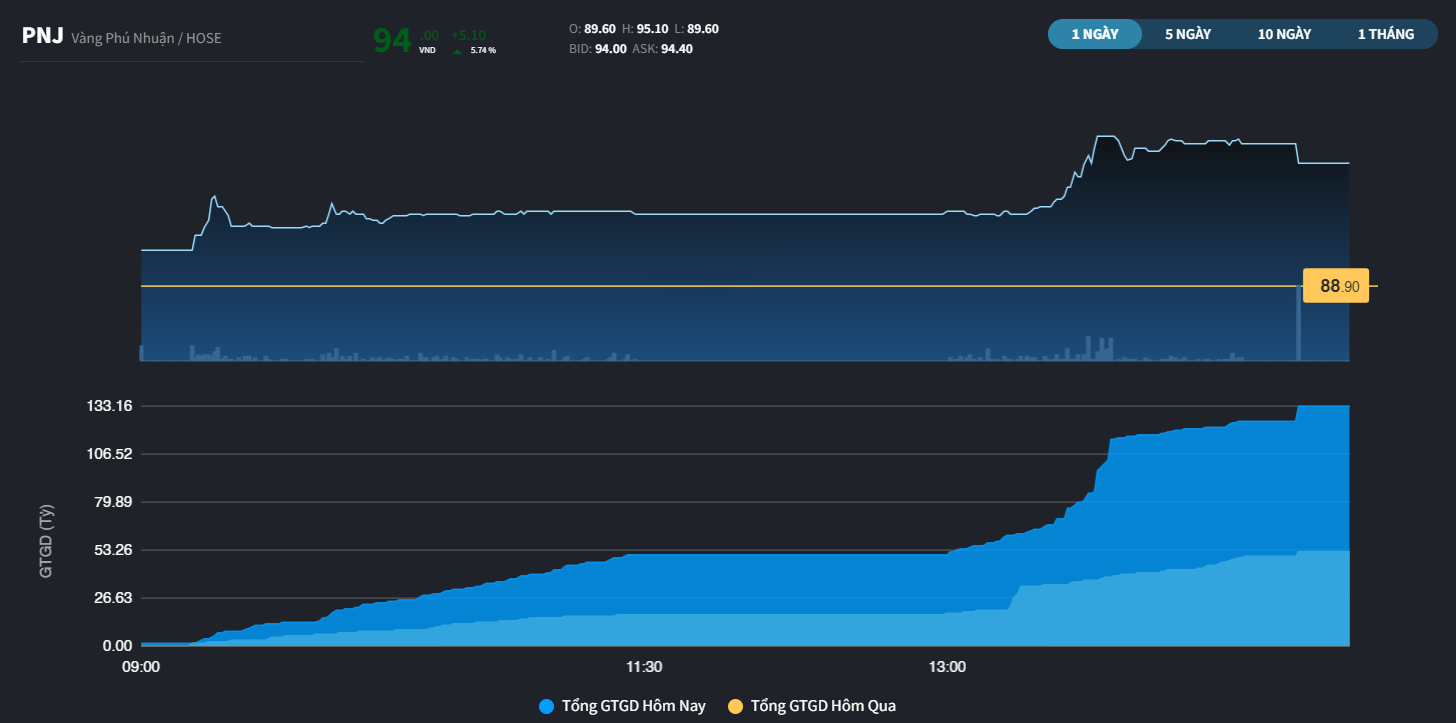
Task: Click the blue legend dot for Hôm Nay
Action: [546, 706]
